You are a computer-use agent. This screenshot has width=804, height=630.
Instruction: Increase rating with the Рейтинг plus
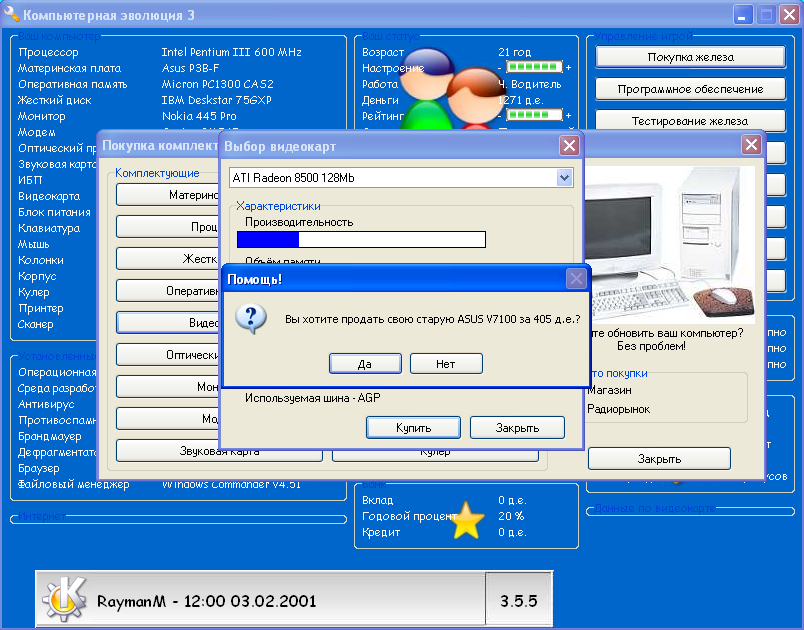[569, 115]
